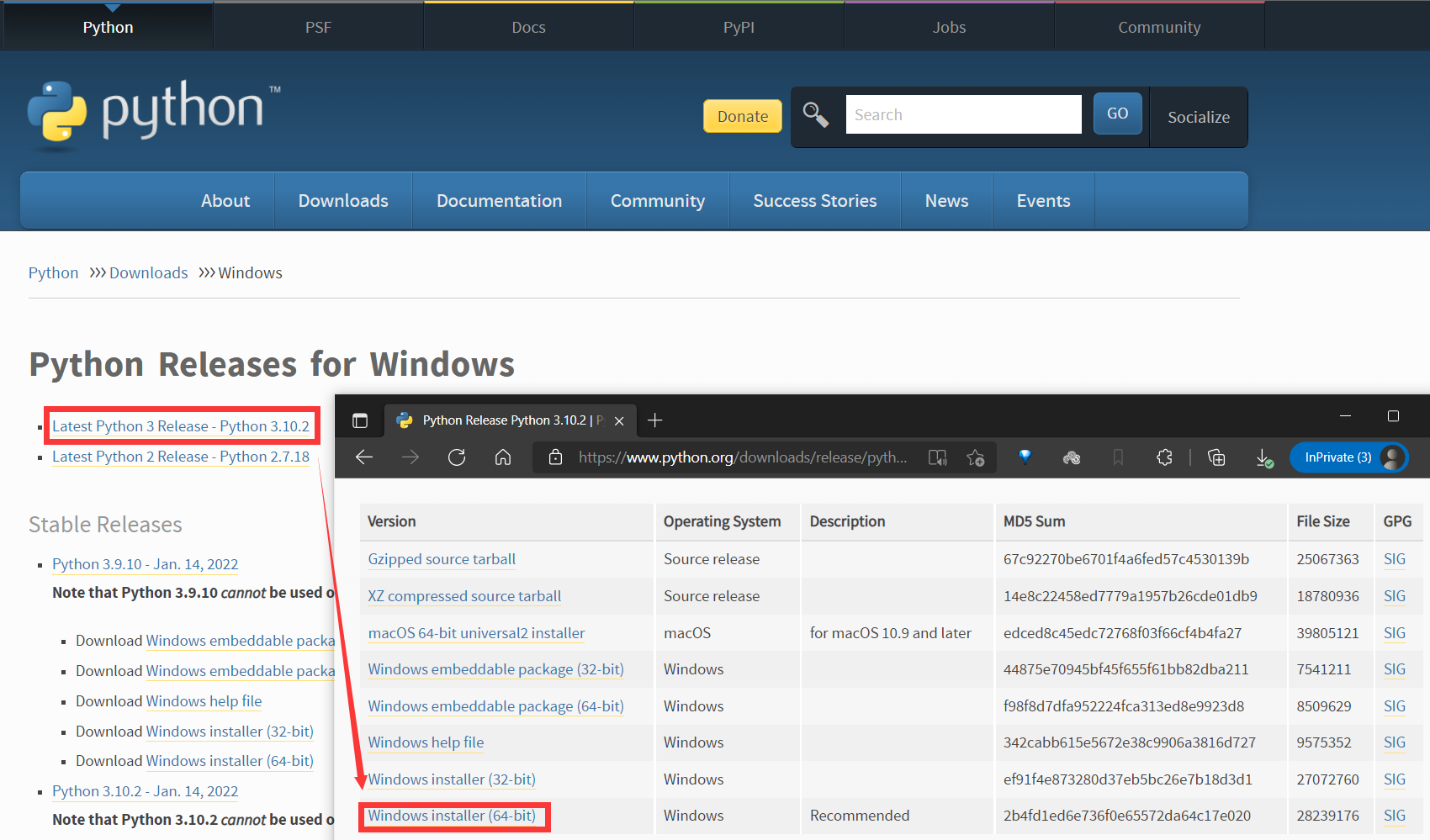This screenshot has height=840, width=1430.
Task: Click the GO search button
Action: tap(1118, 114)
